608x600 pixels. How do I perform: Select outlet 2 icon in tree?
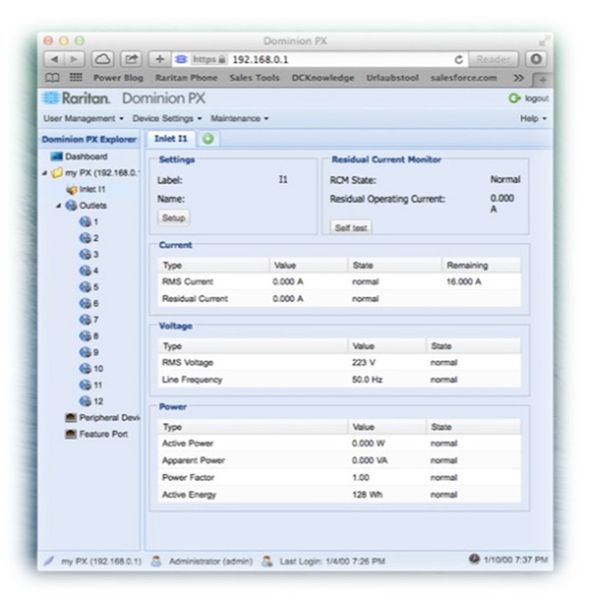(85, 238)
